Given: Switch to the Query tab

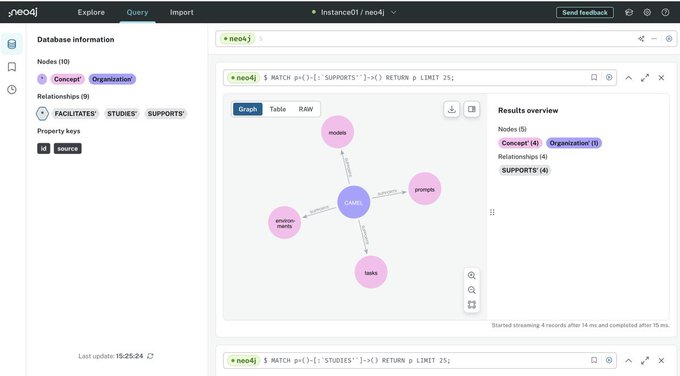Looking at the screenshot, I should tap(137, 12).
